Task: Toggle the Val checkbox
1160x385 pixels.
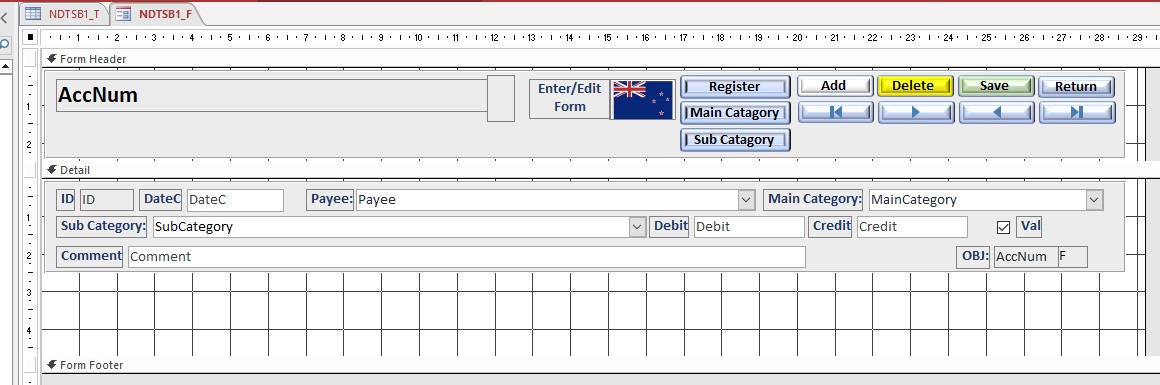Action: (1003, 227)
